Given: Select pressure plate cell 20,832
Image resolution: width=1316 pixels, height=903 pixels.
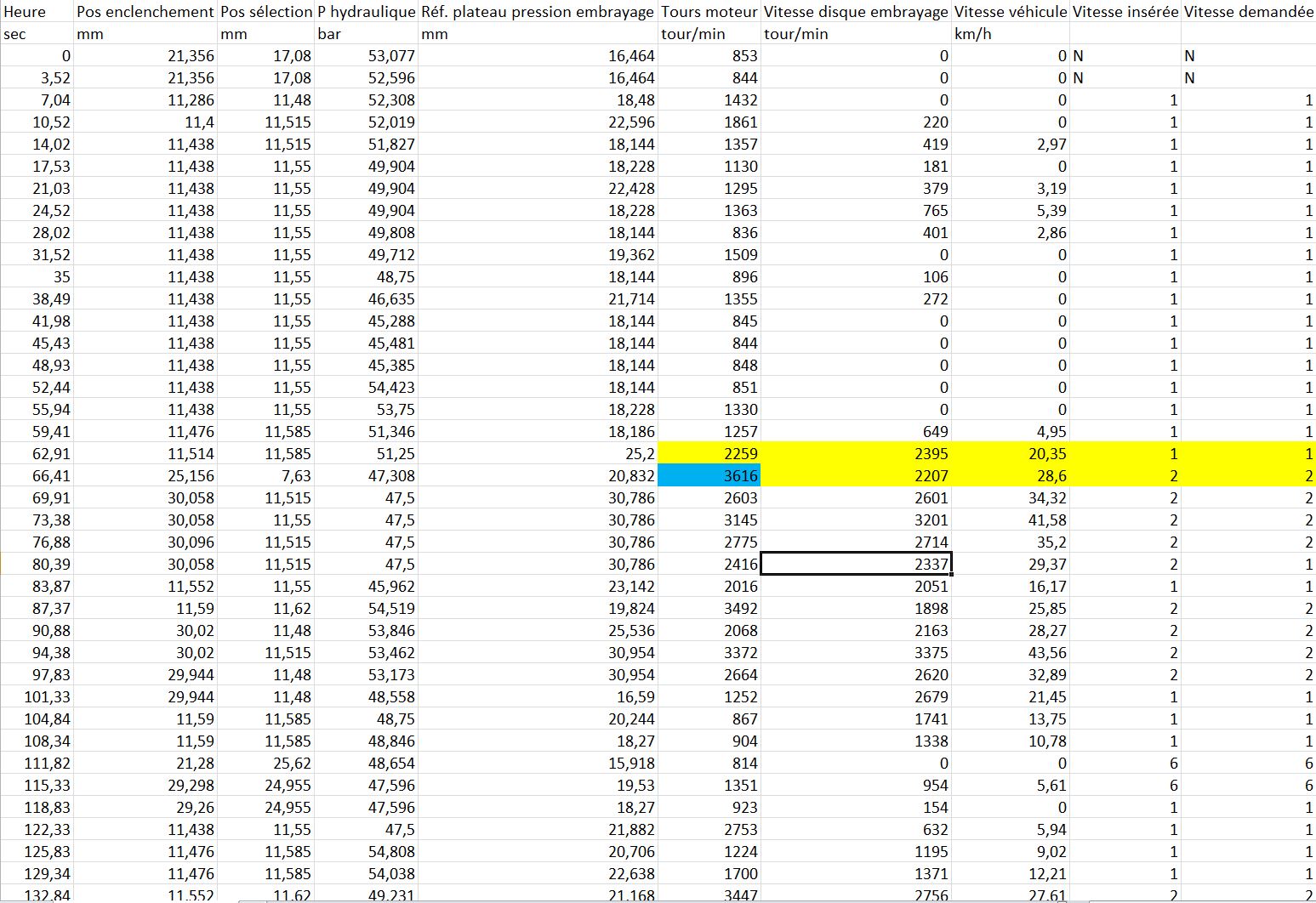Looking at the screenshot, I should tap(538, 475).
